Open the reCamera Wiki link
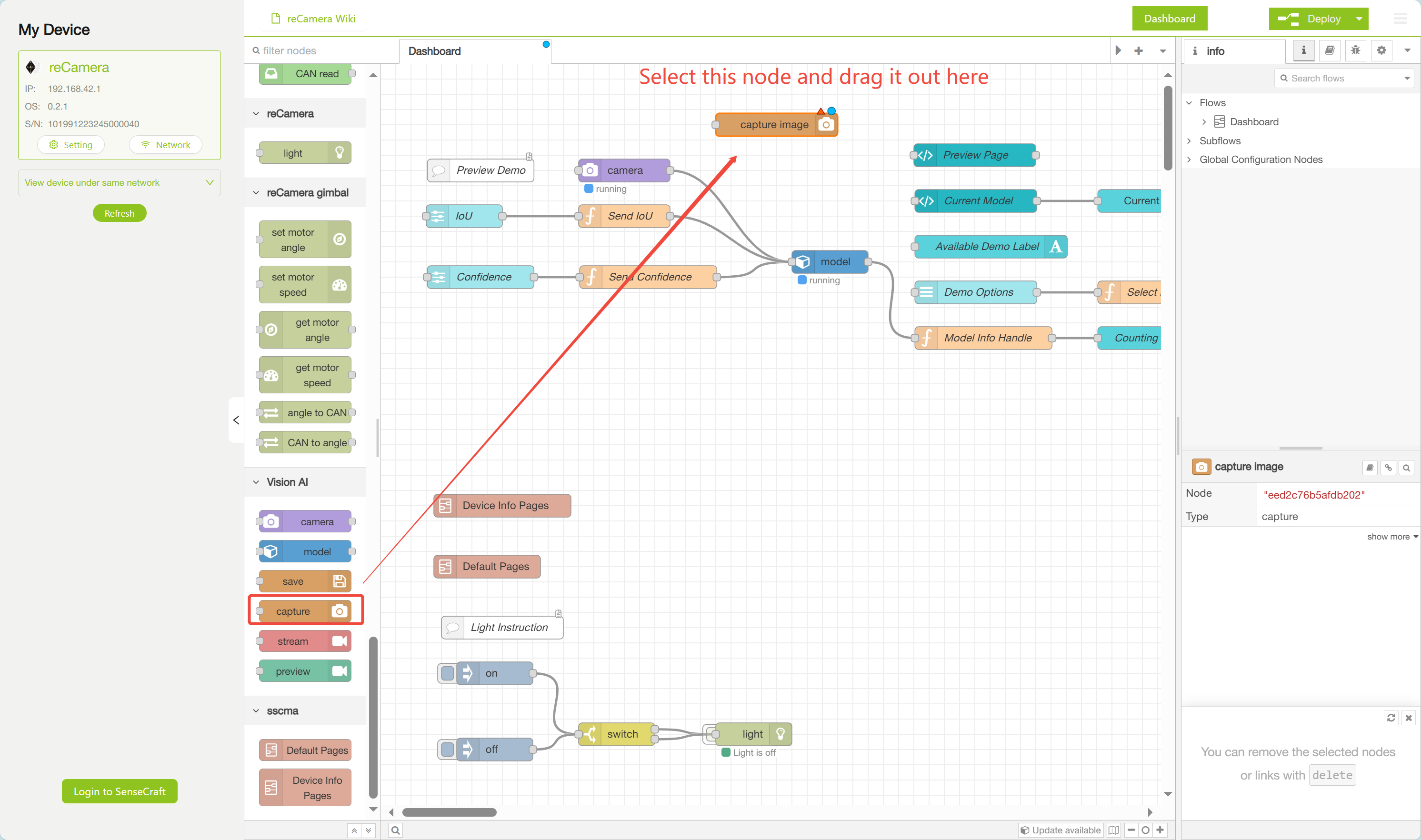Image resolution: width=1421 pixels, height=840 pixels. (x=321, y=19)
